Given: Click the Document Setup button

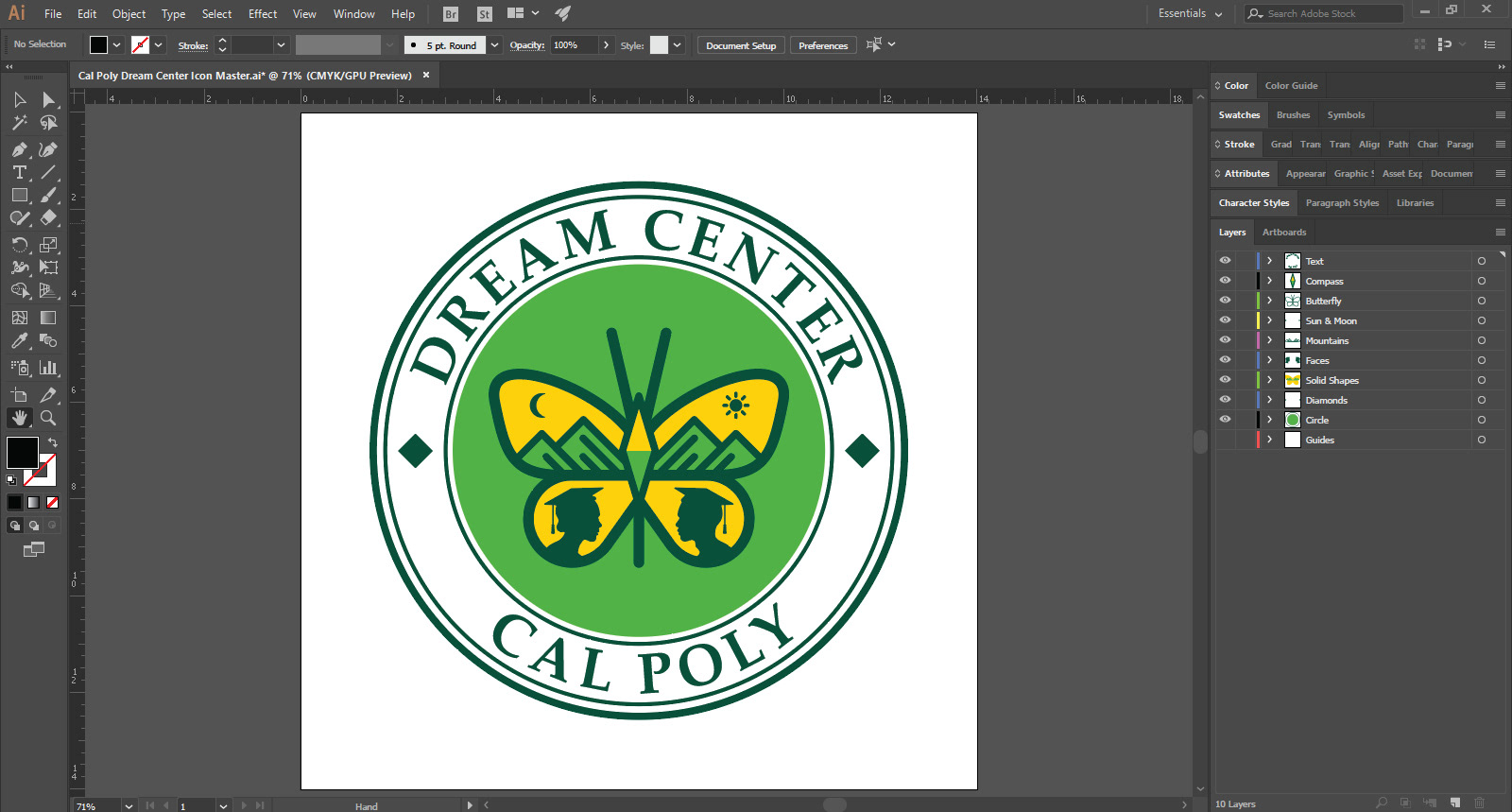Looking at the screenshot, I should pos(741,45).
